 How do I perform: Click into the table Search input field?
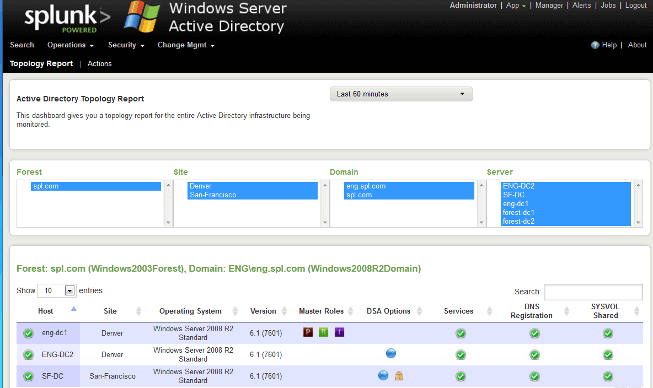593,292
